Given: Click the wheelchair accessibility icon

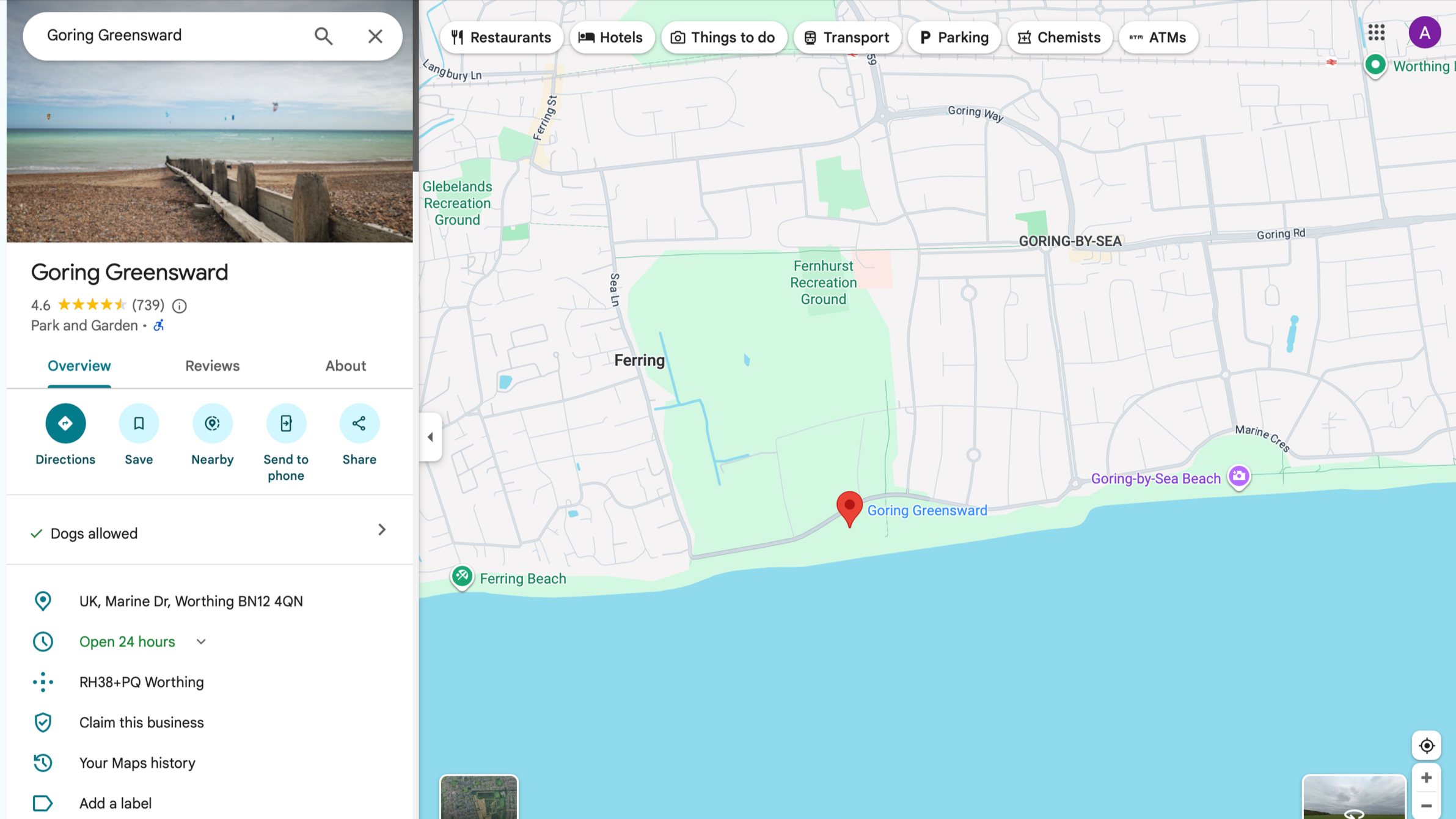Looking at the screenshot, I should point(158,325).
